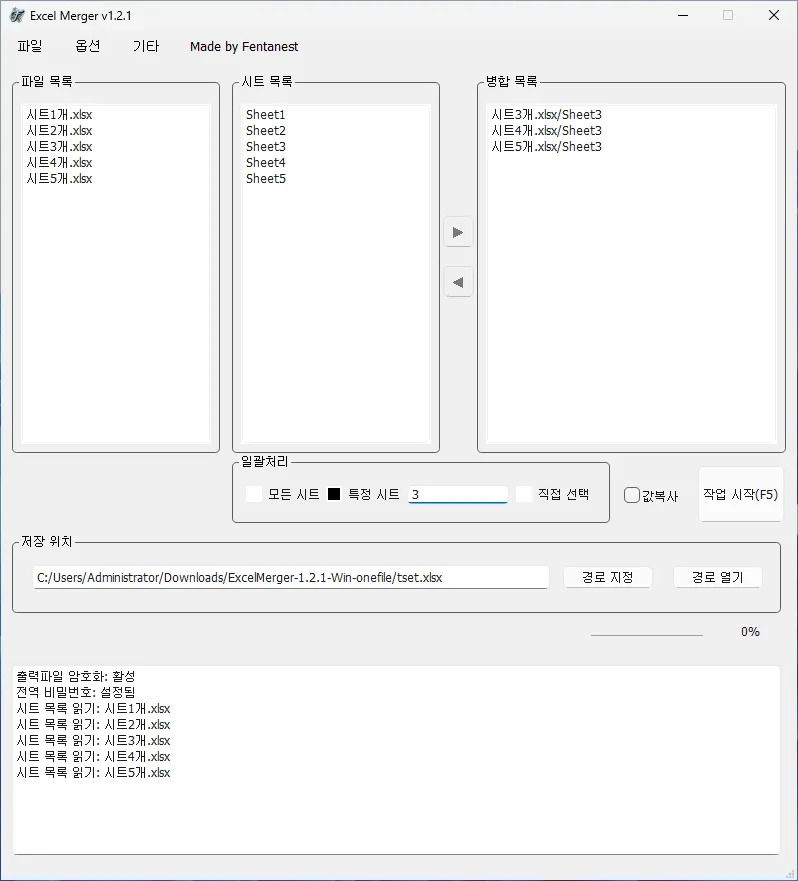The width and height of the screenshot is (798, 881).
Task: Click the 경로 열기 button
Action: 718,577
